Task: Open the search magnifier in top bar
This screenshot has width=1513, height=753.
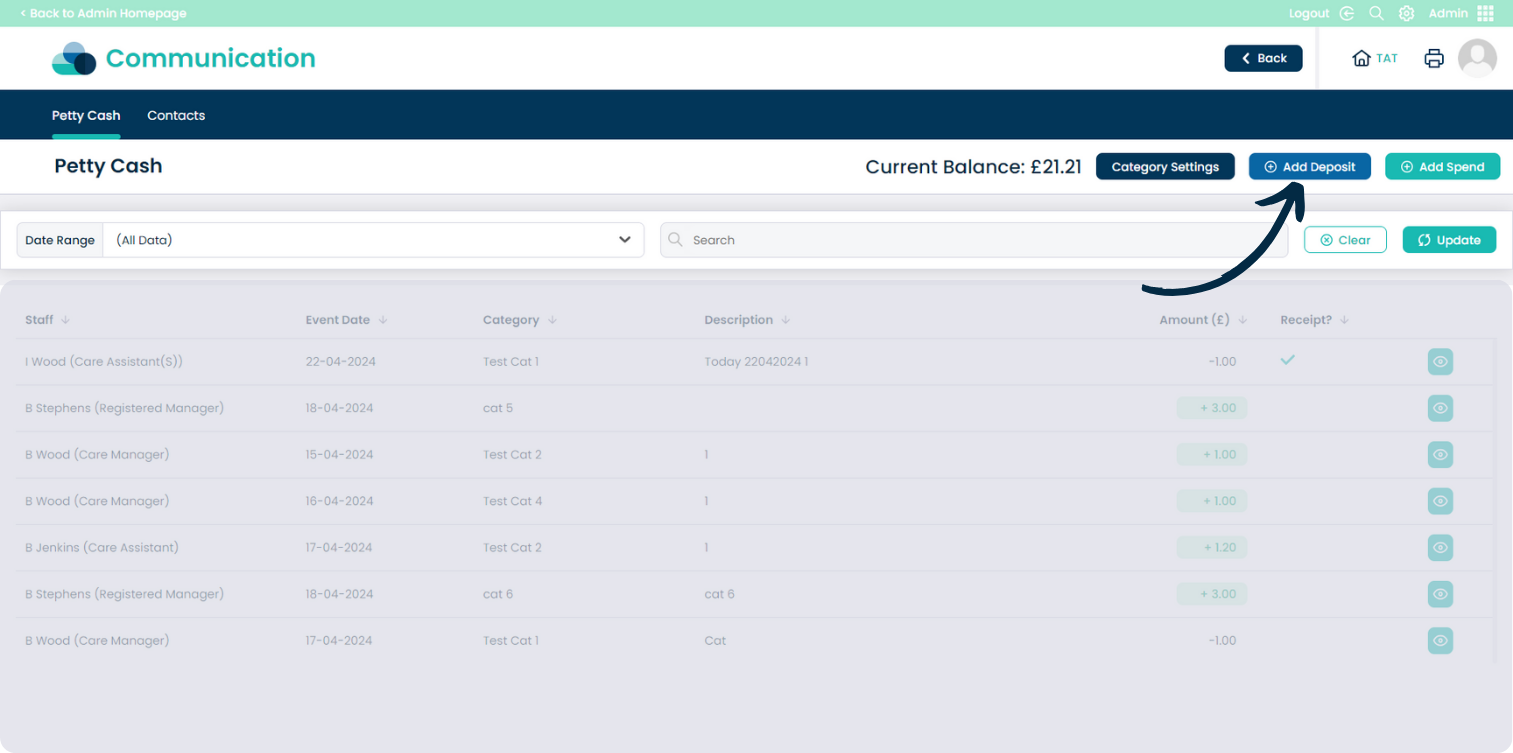Action: point(1376,13)
